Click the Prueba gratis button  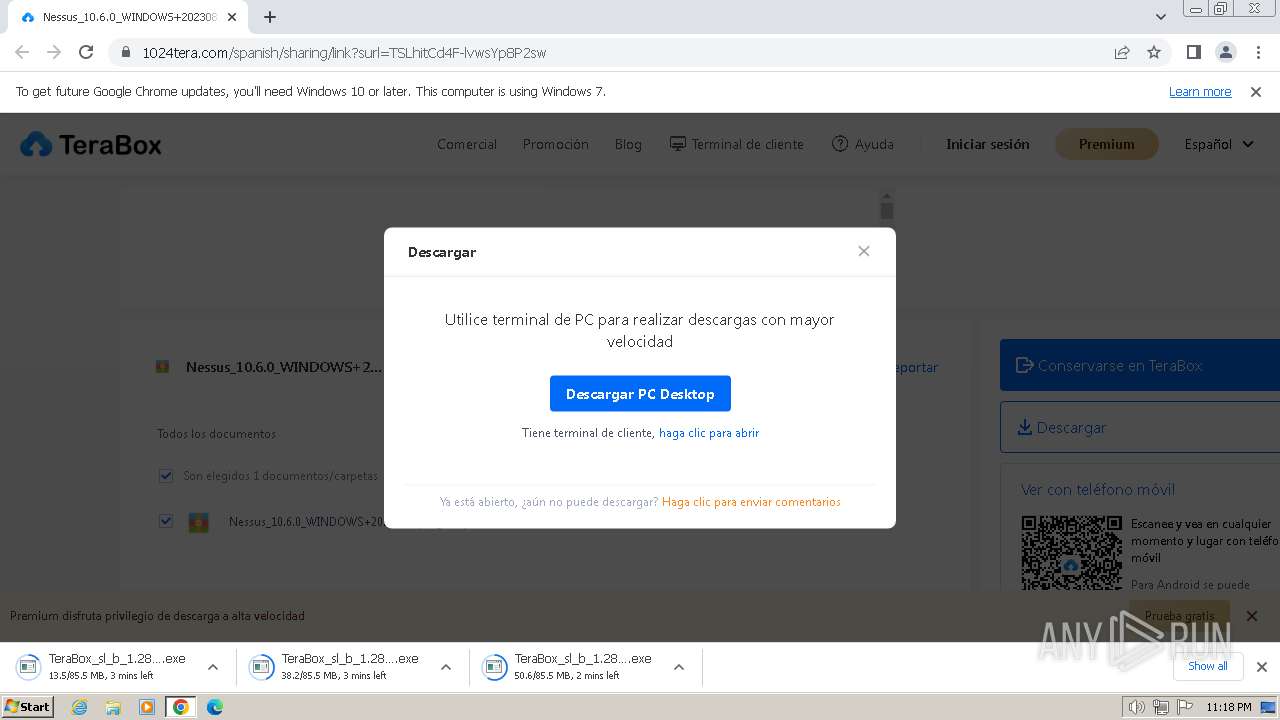coord(1180,616)
